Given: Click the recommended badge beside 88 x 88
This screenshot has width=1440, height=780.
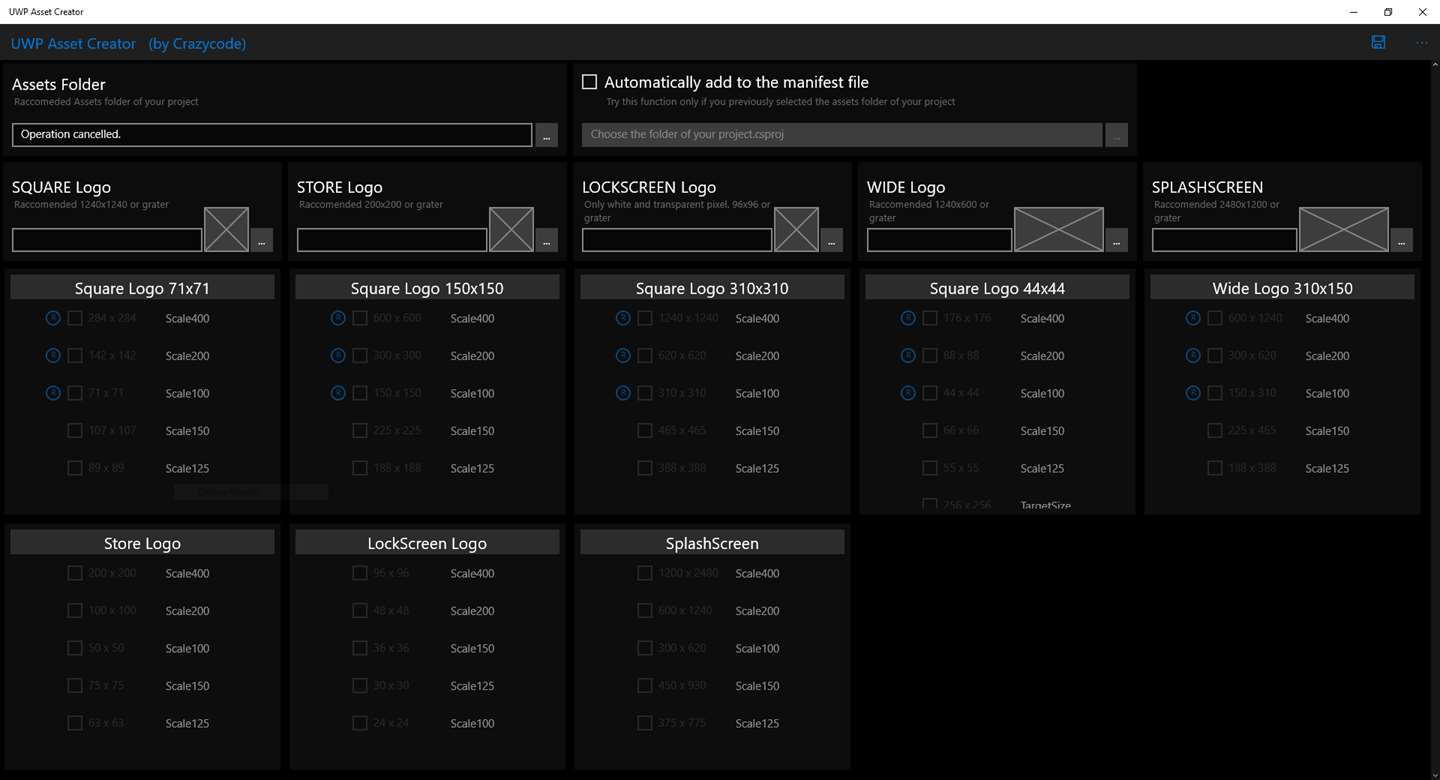Looking at the screenshot, I should tap(908, 355).
